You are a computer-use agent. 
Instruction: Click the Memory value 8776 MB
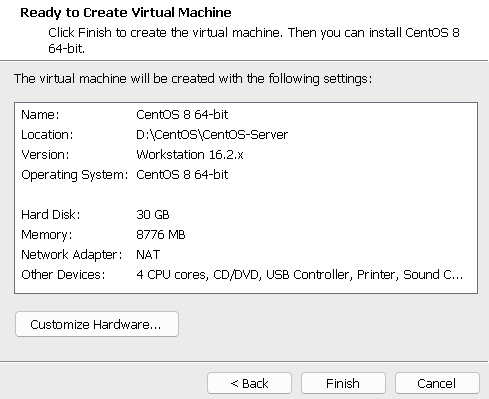[161, 235]
